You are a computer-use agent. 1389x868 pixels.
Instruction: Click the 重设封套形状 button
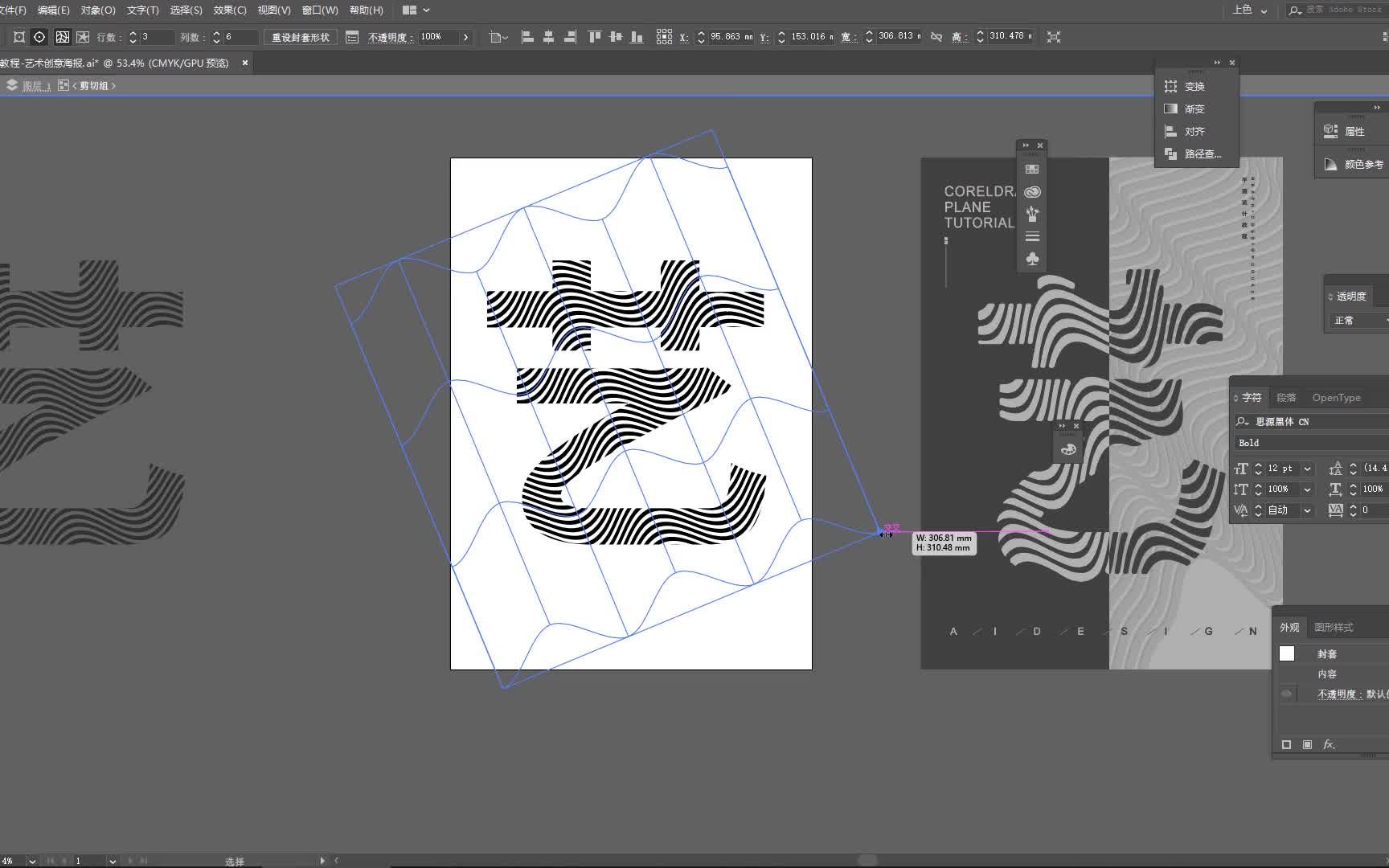coord(300,37)
